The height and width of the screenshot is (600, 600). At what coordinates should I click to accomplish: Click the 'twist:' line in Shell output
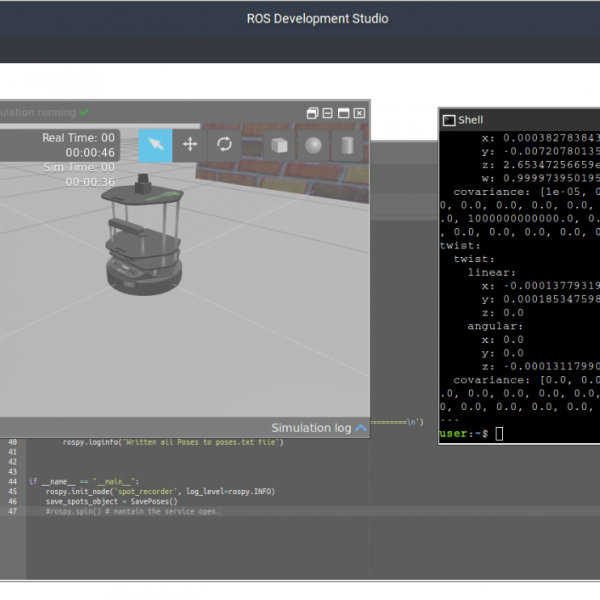tap(460, 246)
